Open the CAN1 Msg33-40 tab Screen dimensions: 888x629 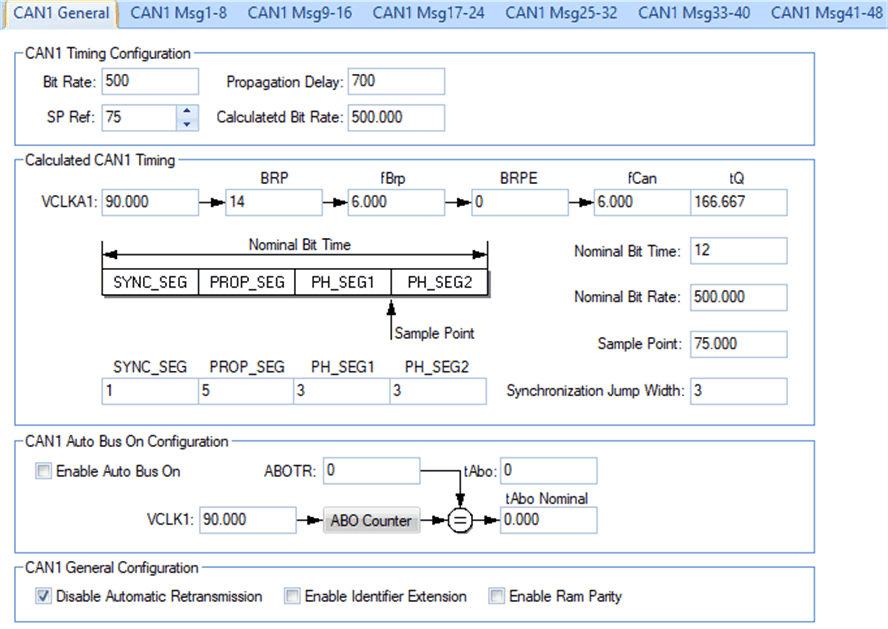(694, 13)
